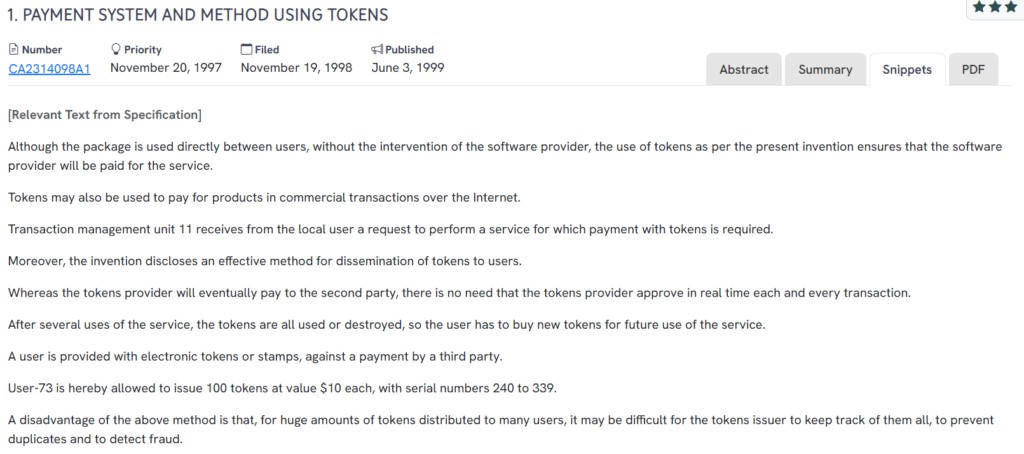Click the priority date November 20, 1997
Viewport: 1024px width, 454px height.
(166, 68)
